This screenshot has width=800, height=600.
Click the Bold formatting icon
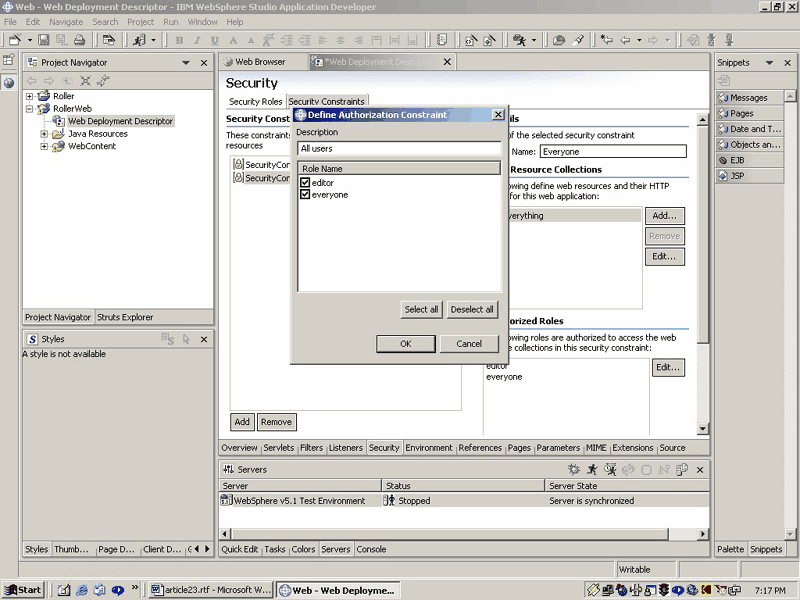click(179, 40)
